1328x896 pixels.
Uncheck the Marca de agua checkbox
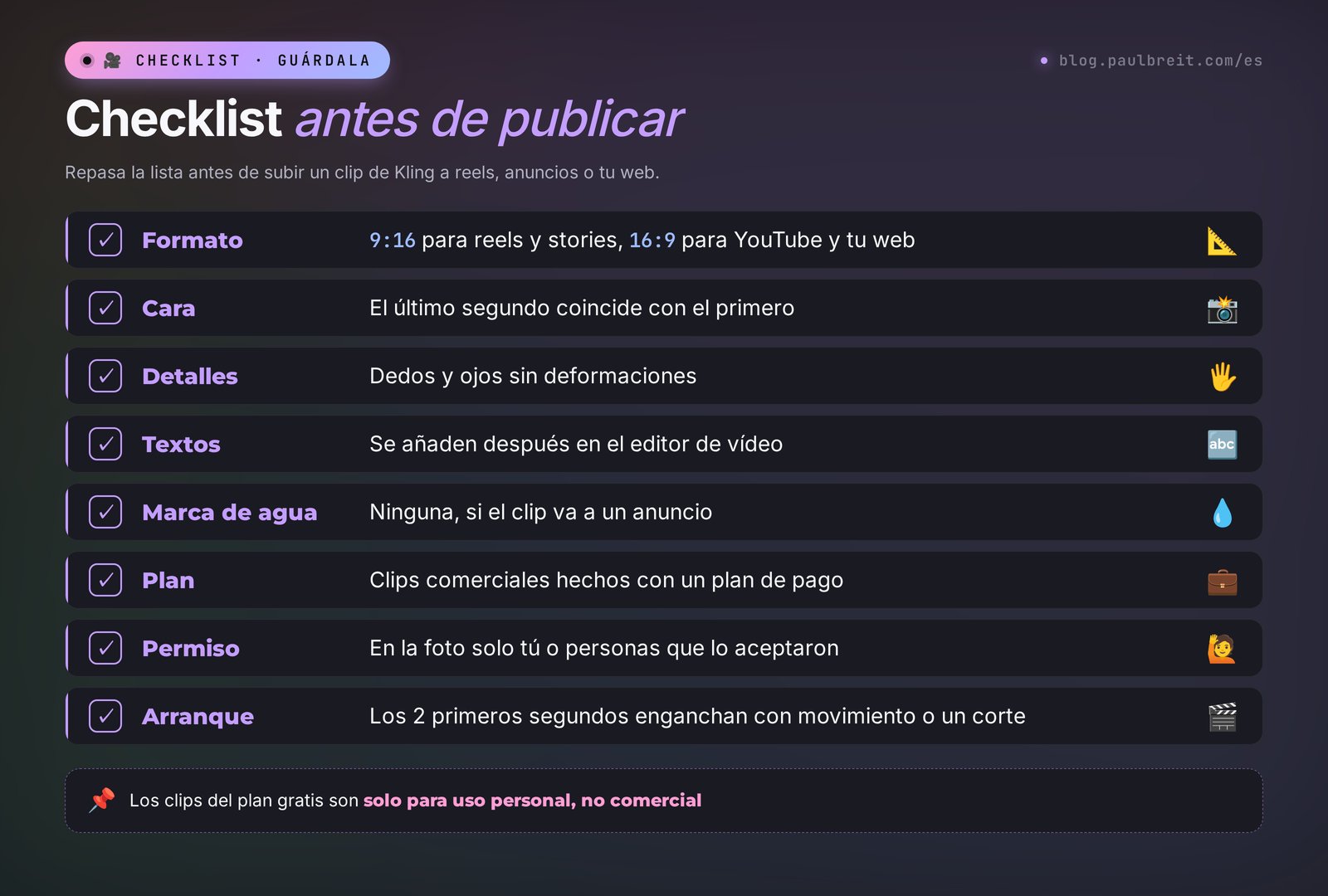click(x=105, y=512)
